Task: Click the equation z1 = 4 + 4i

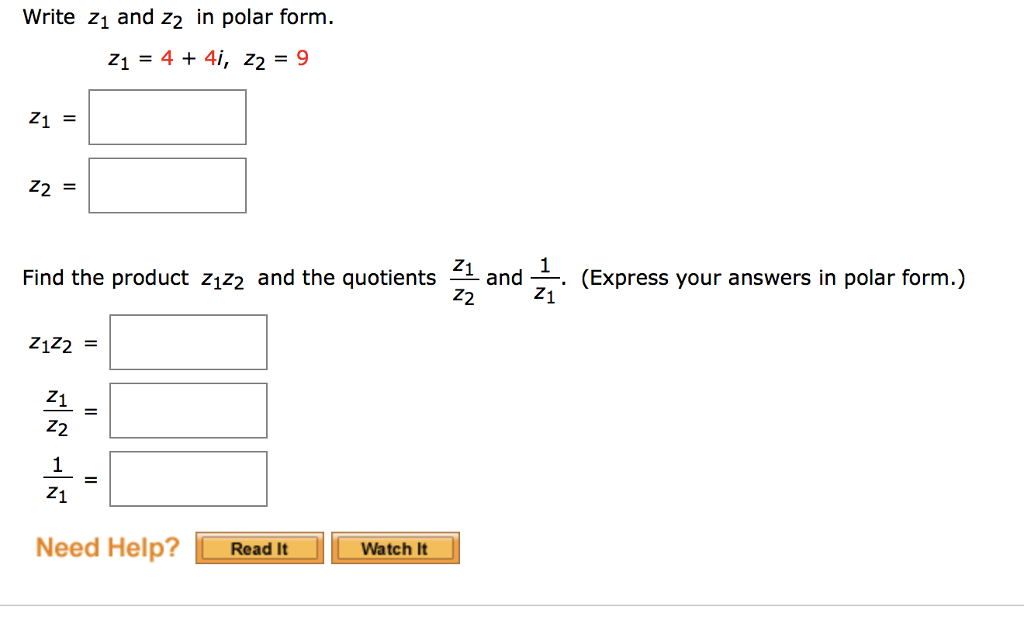Action: click(170, 58)
